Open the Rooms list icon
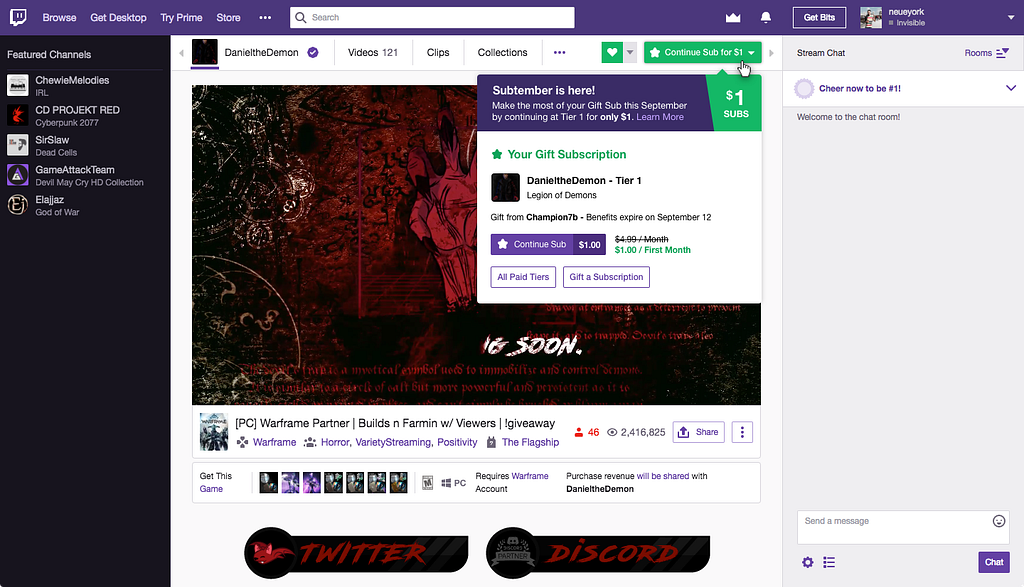 [1002, 53]
